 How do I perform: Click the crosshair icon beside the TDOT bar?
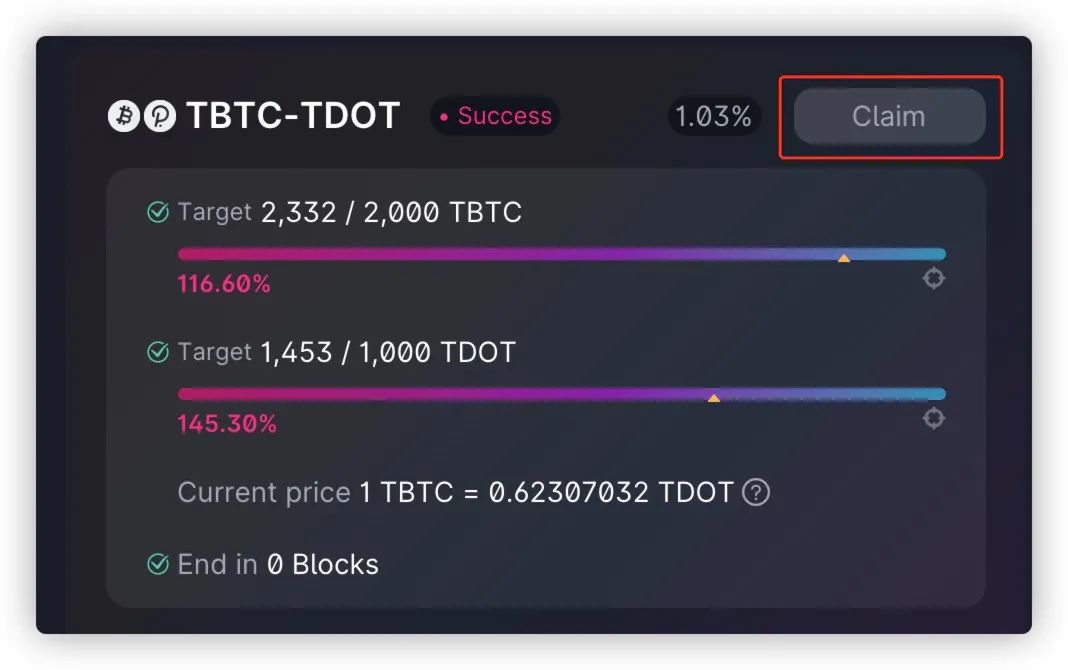[933, 418]
